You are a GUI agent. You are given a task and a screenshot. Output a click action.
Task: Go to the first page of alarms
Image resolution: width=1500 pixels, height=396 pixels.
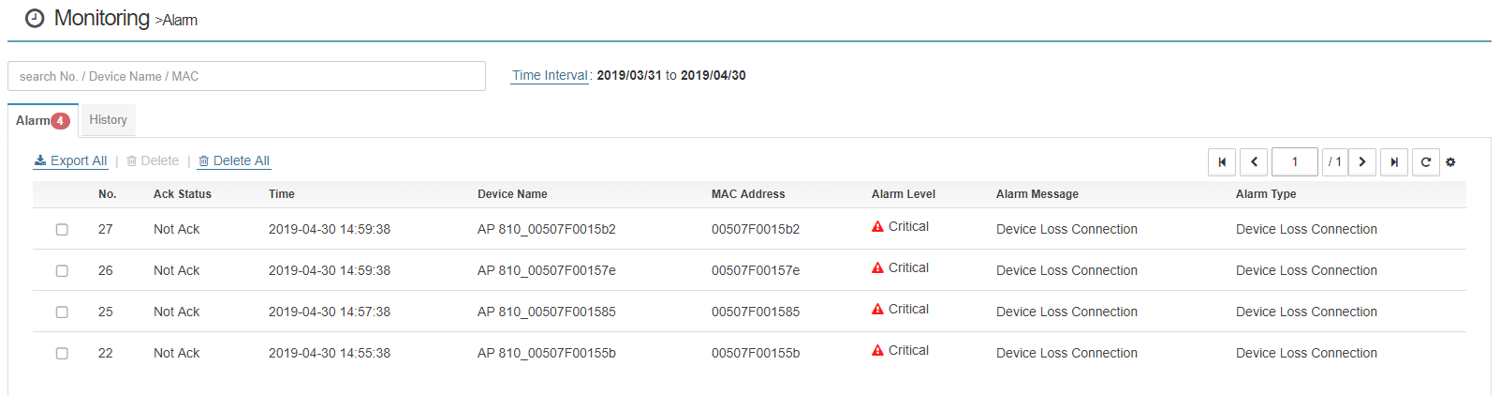1222,162
